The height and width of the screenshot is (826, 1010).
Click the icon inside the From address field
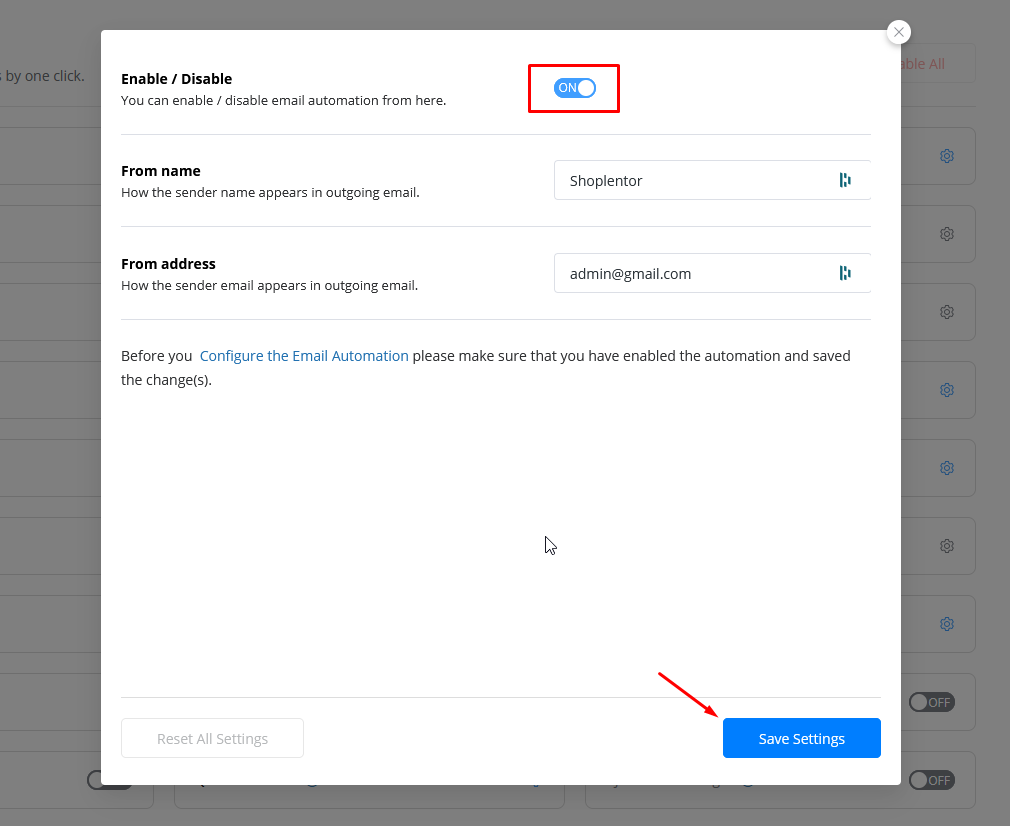click(845, 273)
